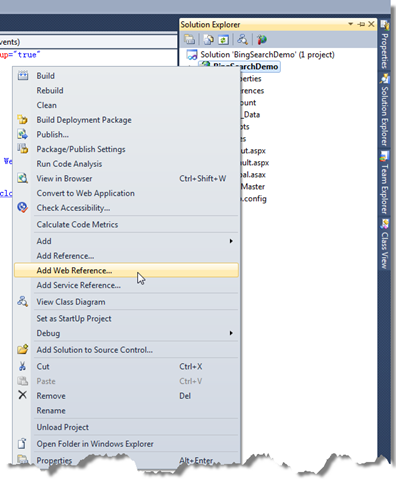The height and width of the screenshot is (480, 396).
Task: Click the Solution Explorer title bar text
Action: coord(210,25)
